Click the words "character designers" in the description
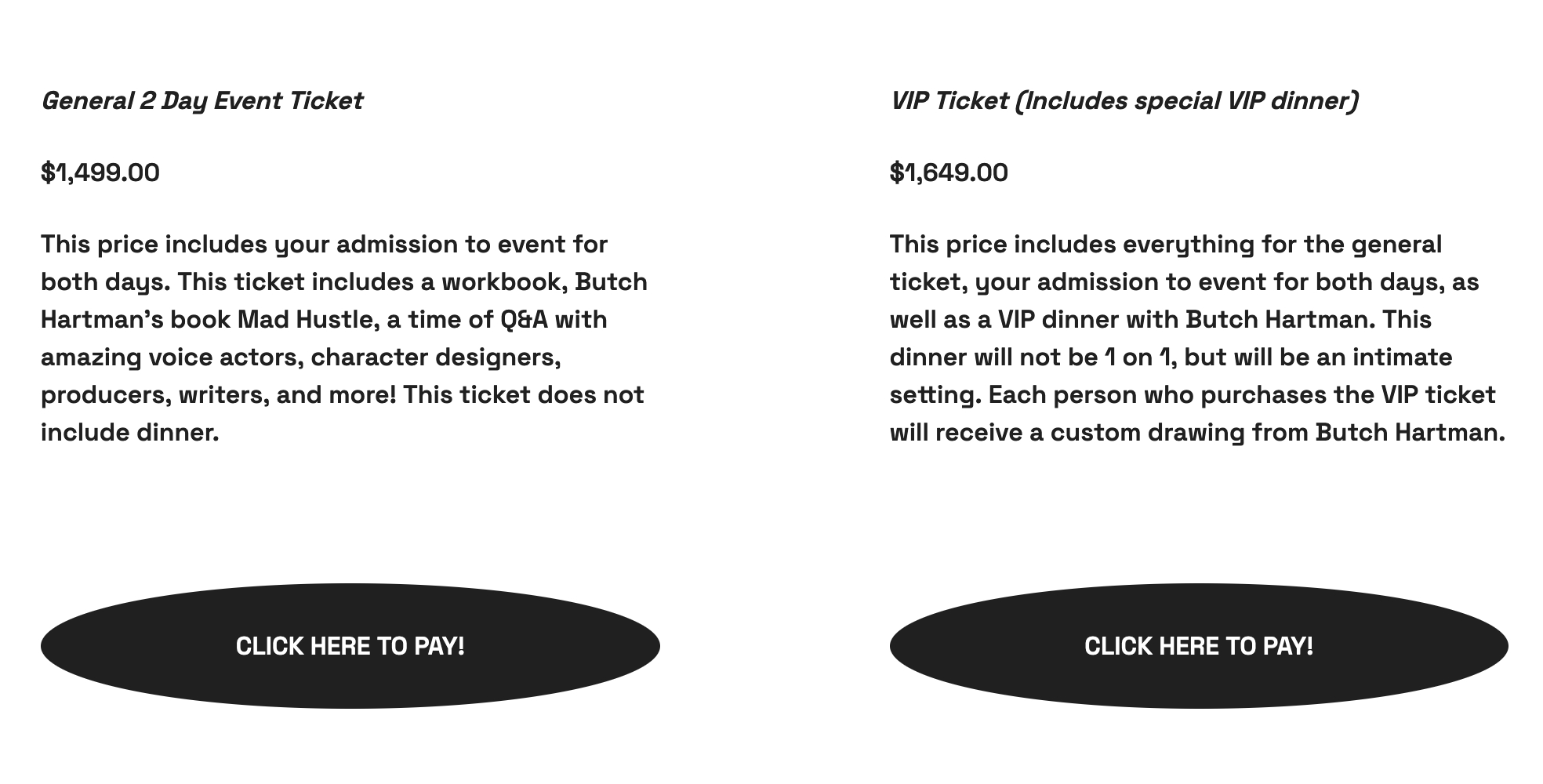1543x784 pixels. [x=435, y=358]
